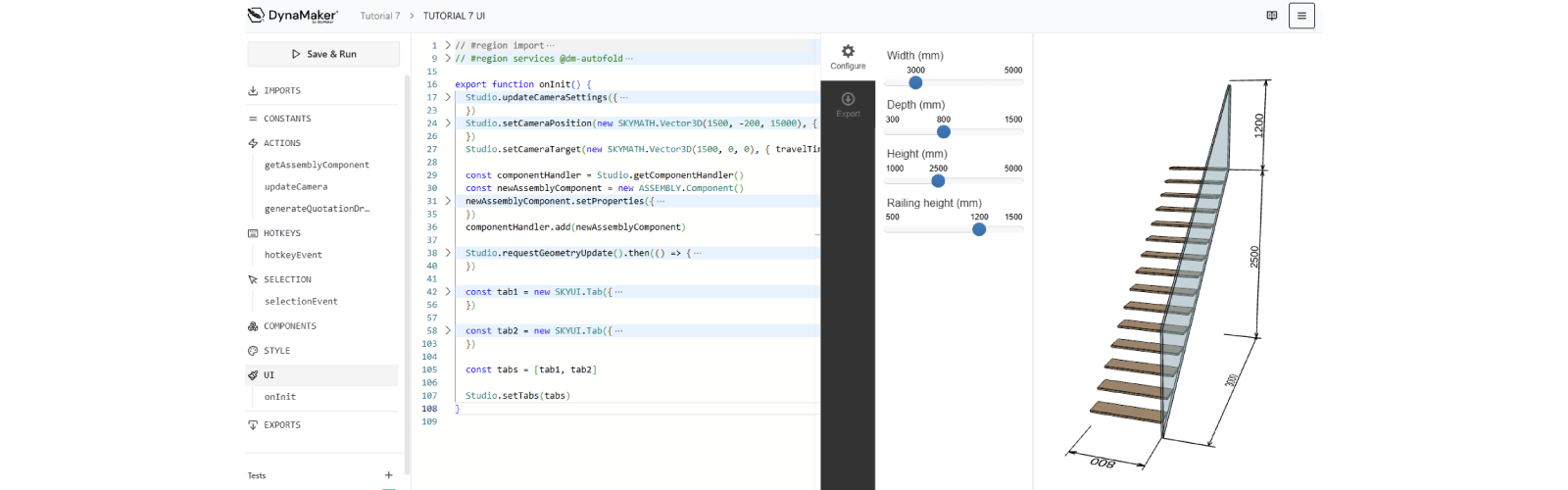Screen dimensions: 1568x490
Task: Expand the newAssemblyComponent.setProperties fold
Action: pos(448,201)
